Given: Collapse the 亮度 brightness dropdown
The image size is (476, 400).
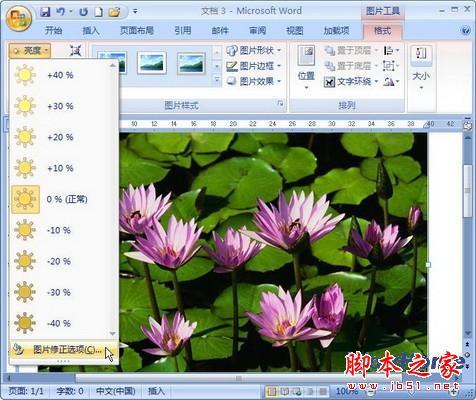Looking at the screenshot, I should pyautogui.click(x=30, y=51).
